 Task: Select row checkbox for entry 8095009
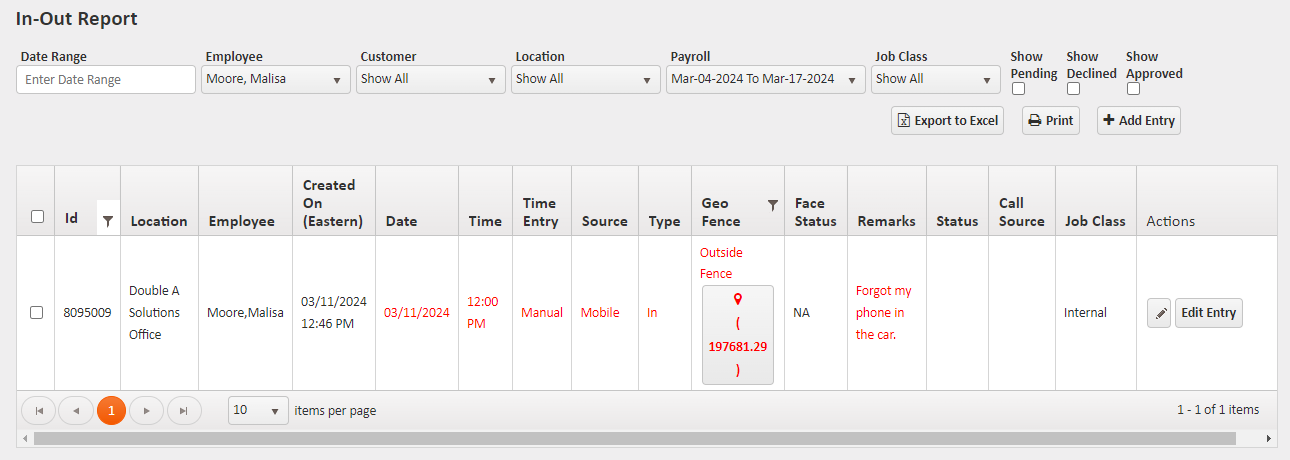37,313
